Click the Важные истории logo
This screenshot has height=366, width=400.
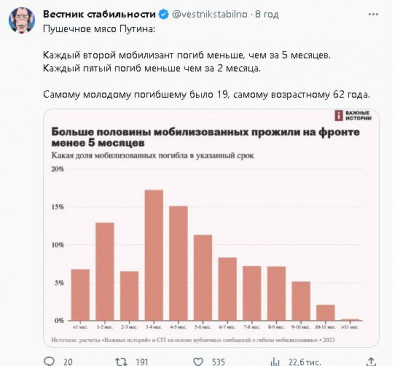coord(353,116)
